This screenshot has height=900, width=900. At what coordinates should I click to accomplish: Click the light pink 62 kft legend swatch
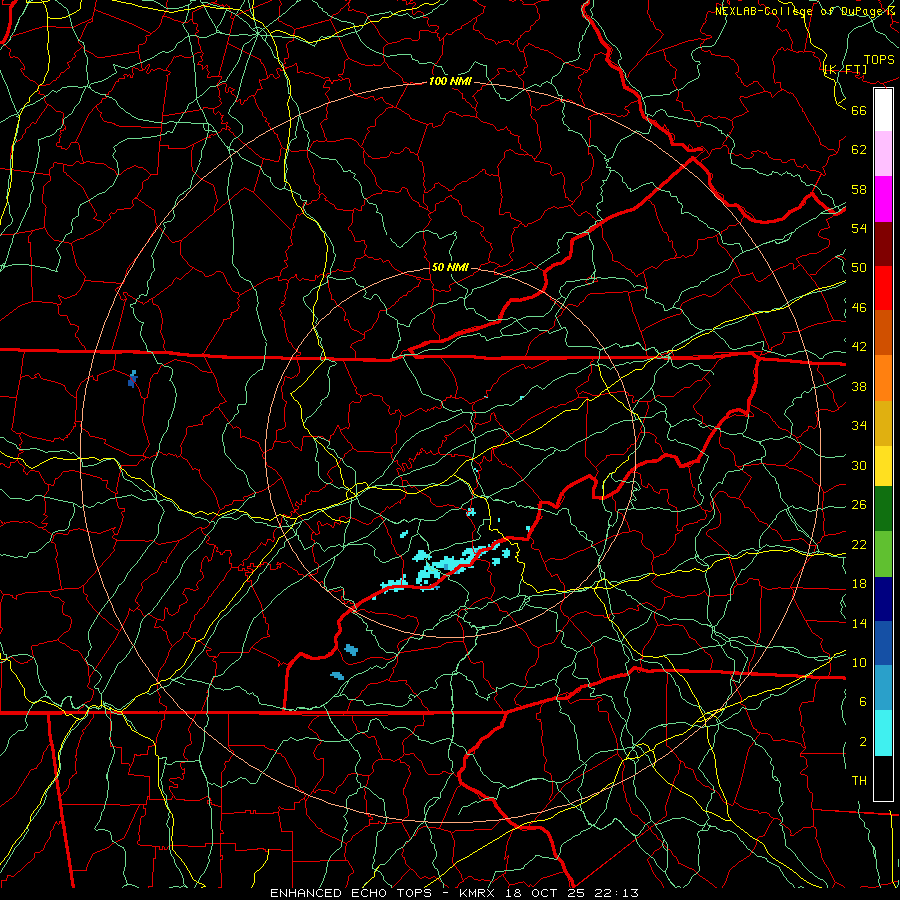[883, 154]
